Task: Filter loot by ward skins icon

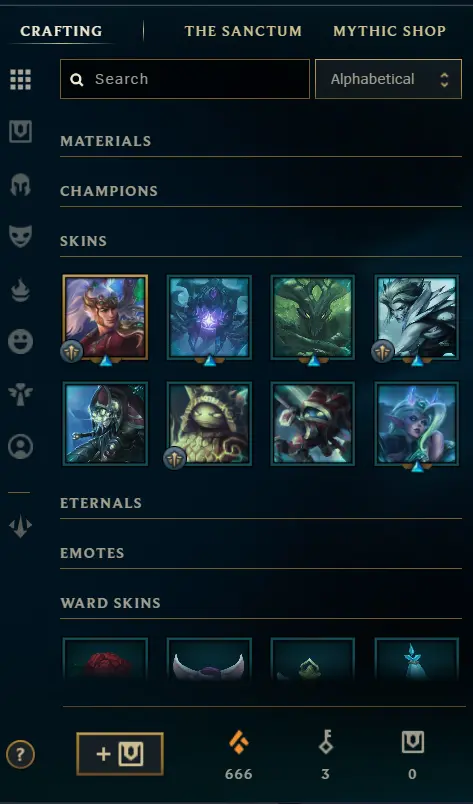Action: (21, 394)
